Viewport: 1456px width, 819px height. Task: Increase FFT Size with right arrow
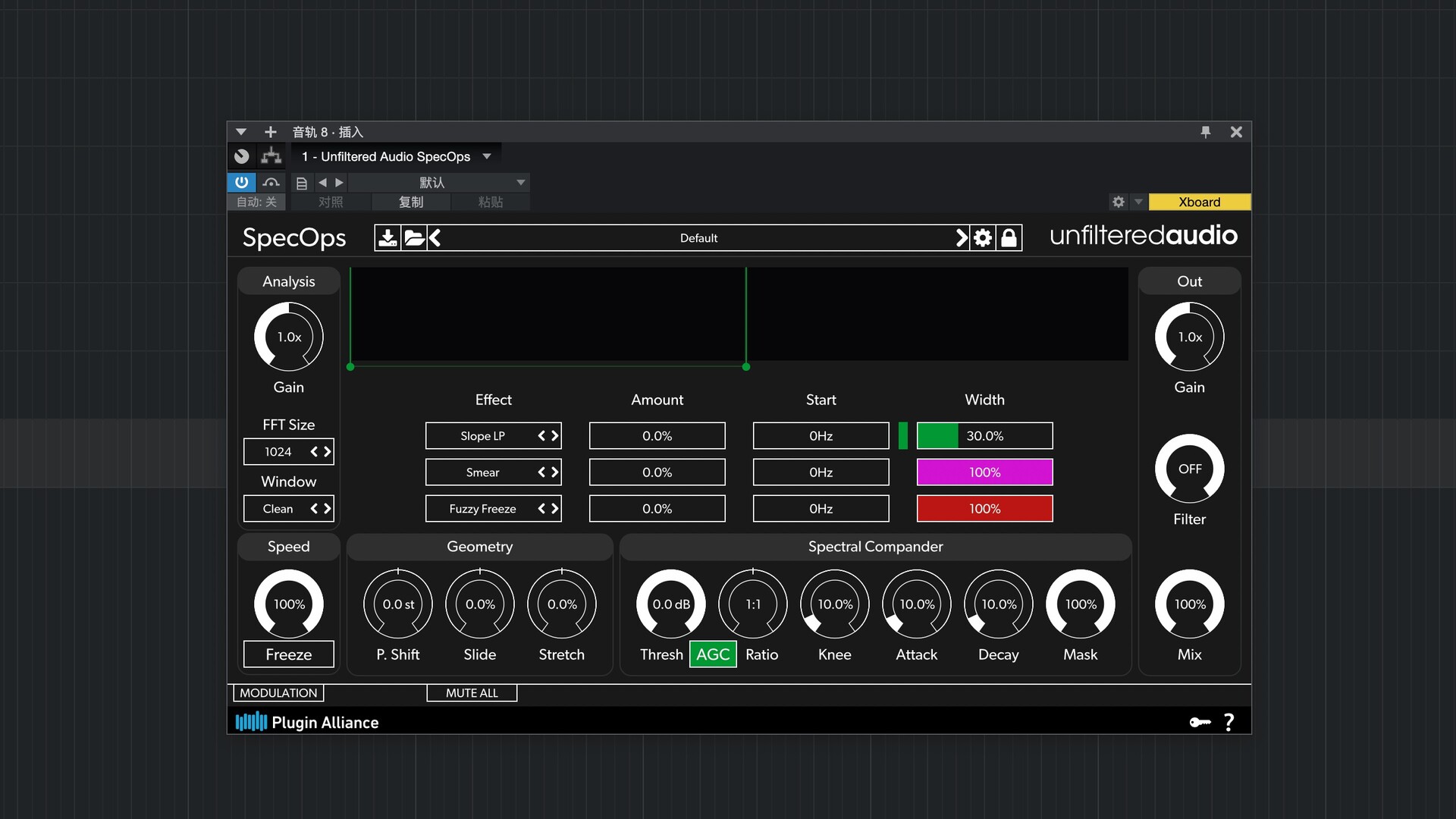[327, 452]
